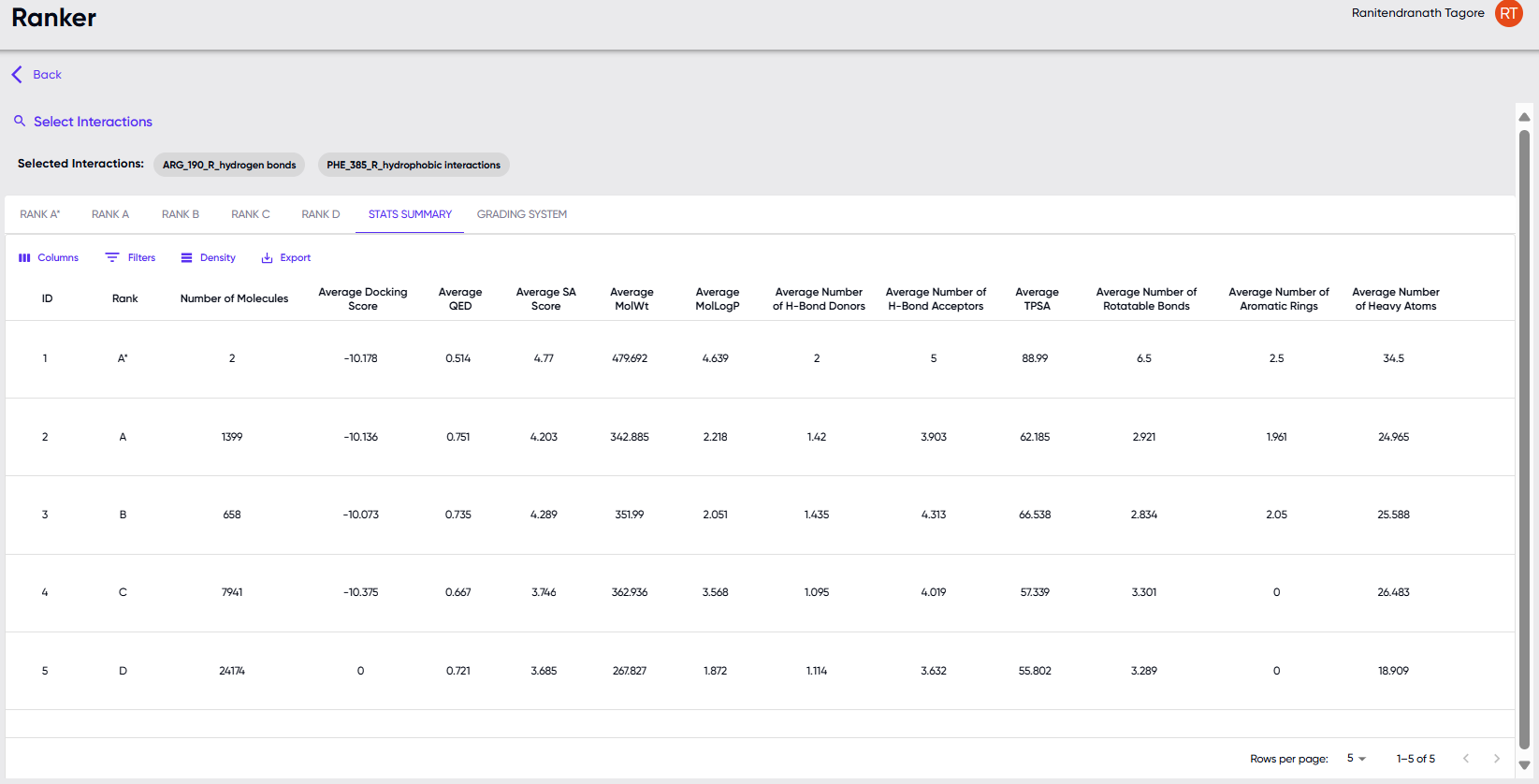Click aromatic rings value 1.961
The image size is (1539, 784).
(1276, 437)
